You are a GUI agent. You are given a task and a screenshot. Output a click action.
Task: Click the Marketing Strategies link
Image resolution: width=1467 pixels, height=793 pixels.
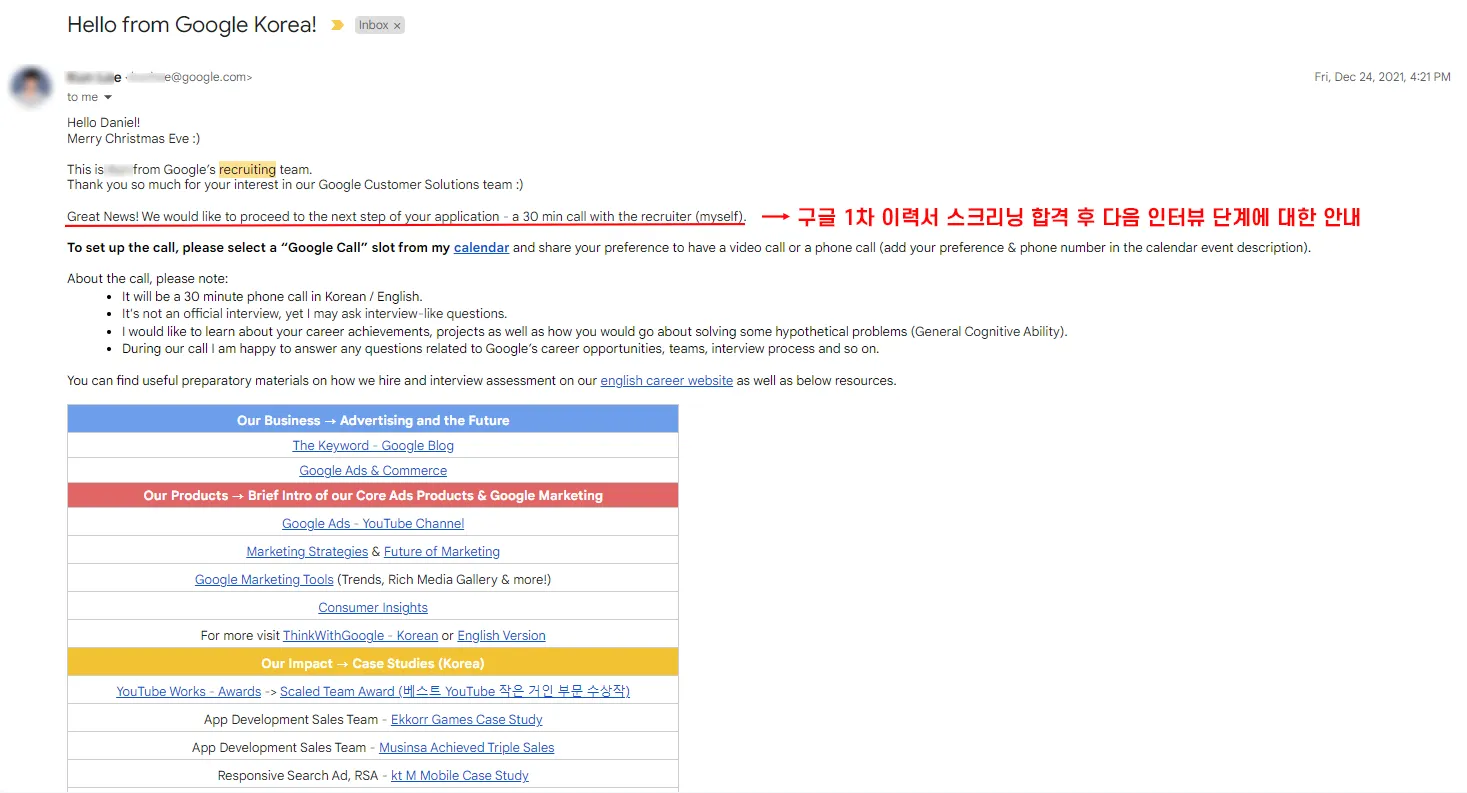click(307, 551)
